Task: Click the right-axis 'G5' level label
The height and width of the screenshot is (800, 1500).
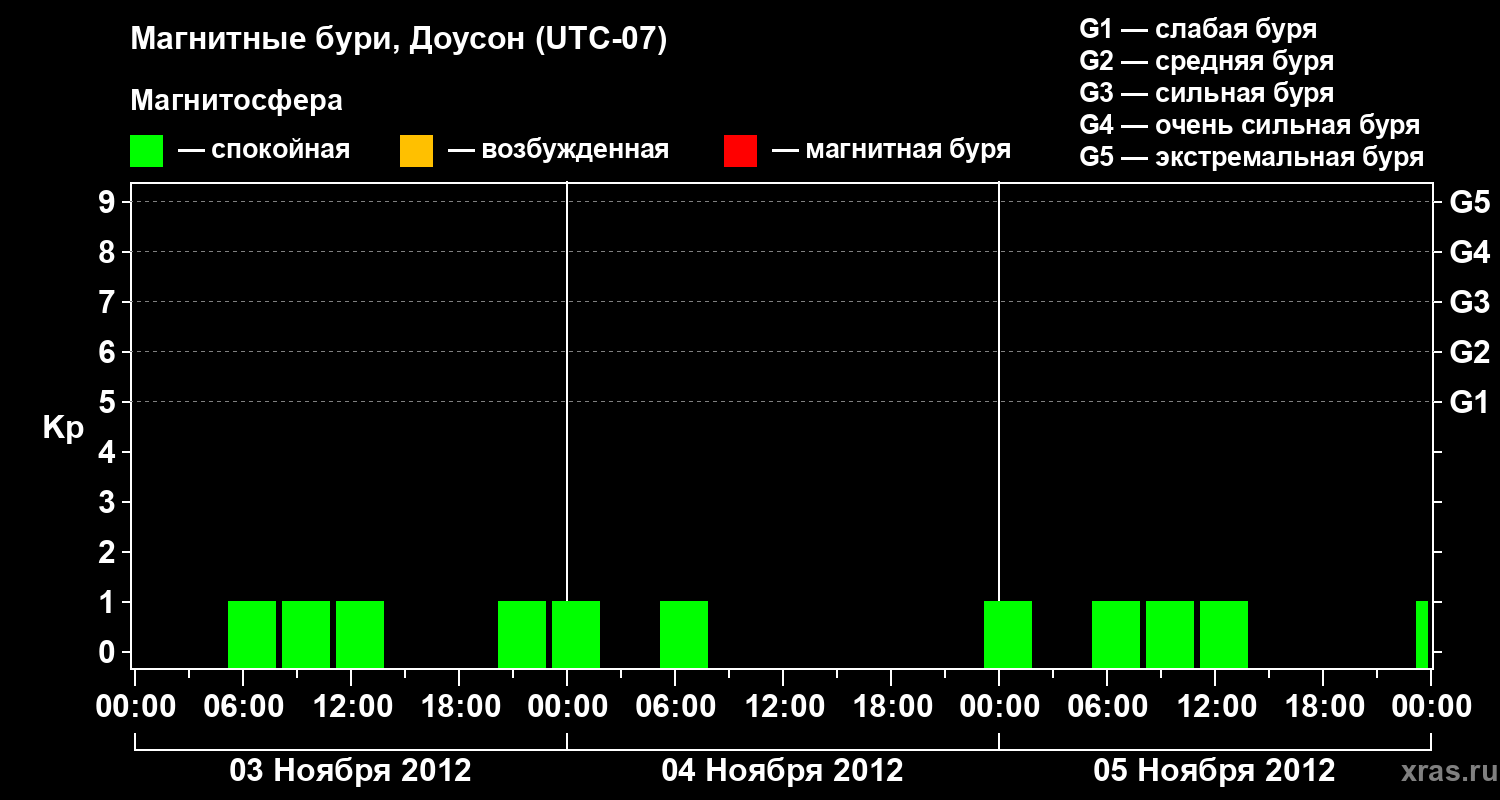Action: coord(1469,202)
